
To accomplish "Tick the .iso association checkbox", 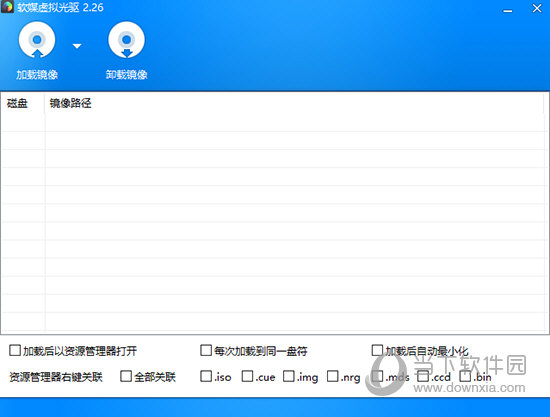I will 206,376.
